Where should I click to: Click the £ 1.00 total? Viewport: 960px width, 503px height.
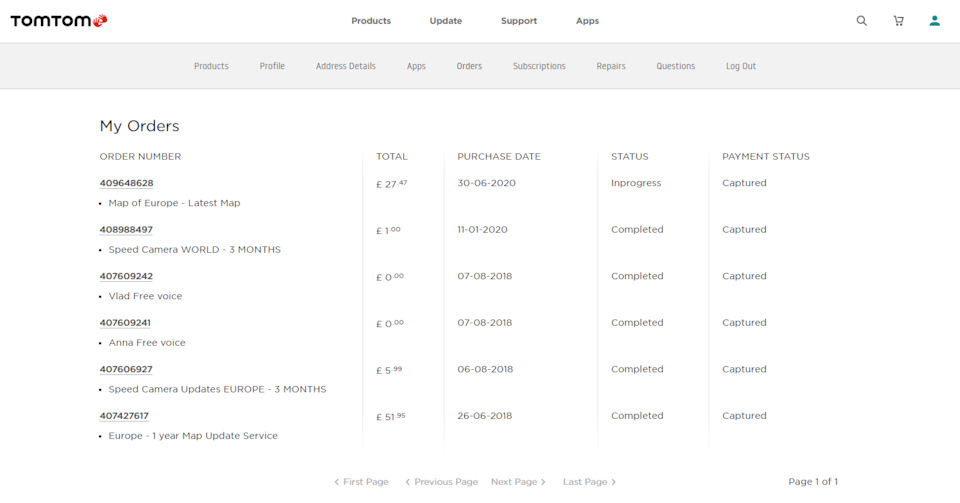(x=388, y=230)
